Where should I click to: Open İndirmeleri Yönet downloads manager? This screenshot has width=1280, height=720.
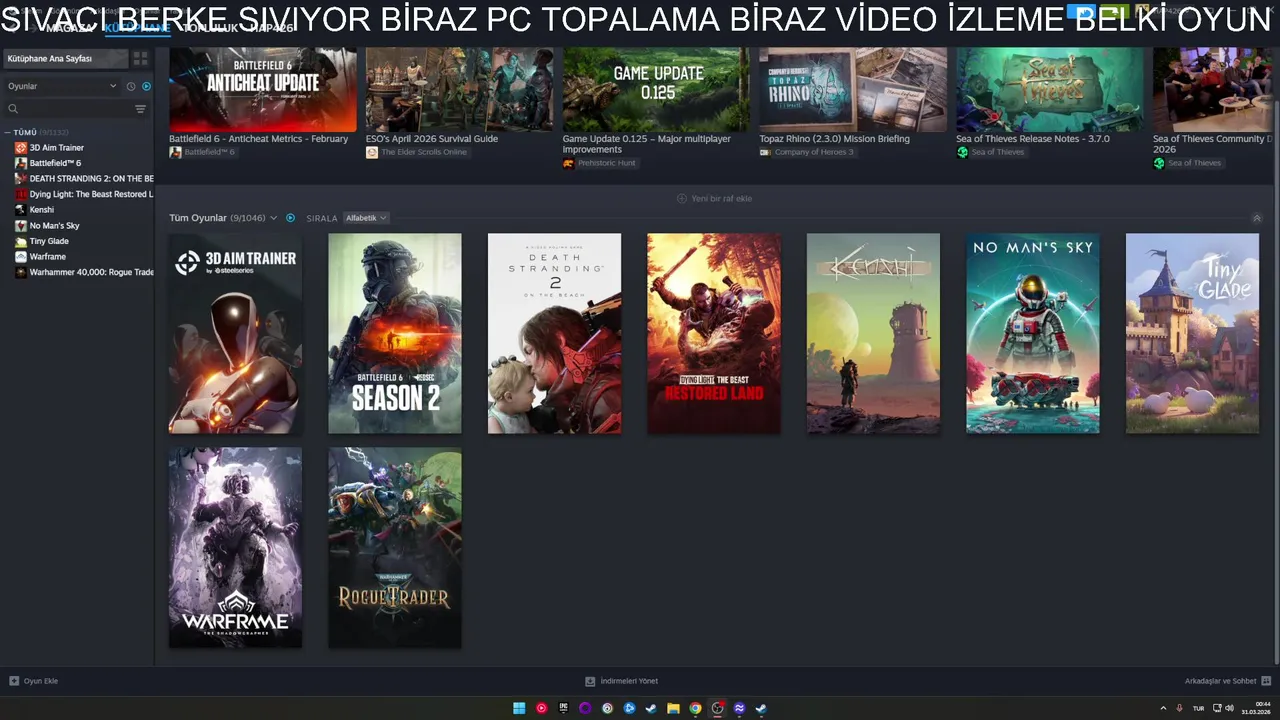coord(621,681)
